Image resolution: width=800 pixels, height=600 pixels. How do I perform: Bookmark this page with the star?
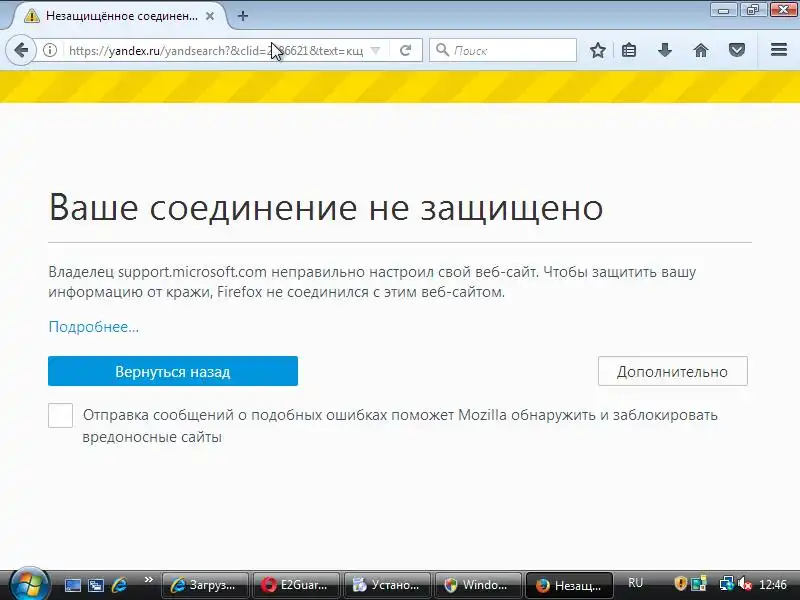click(x=598, y=50)
